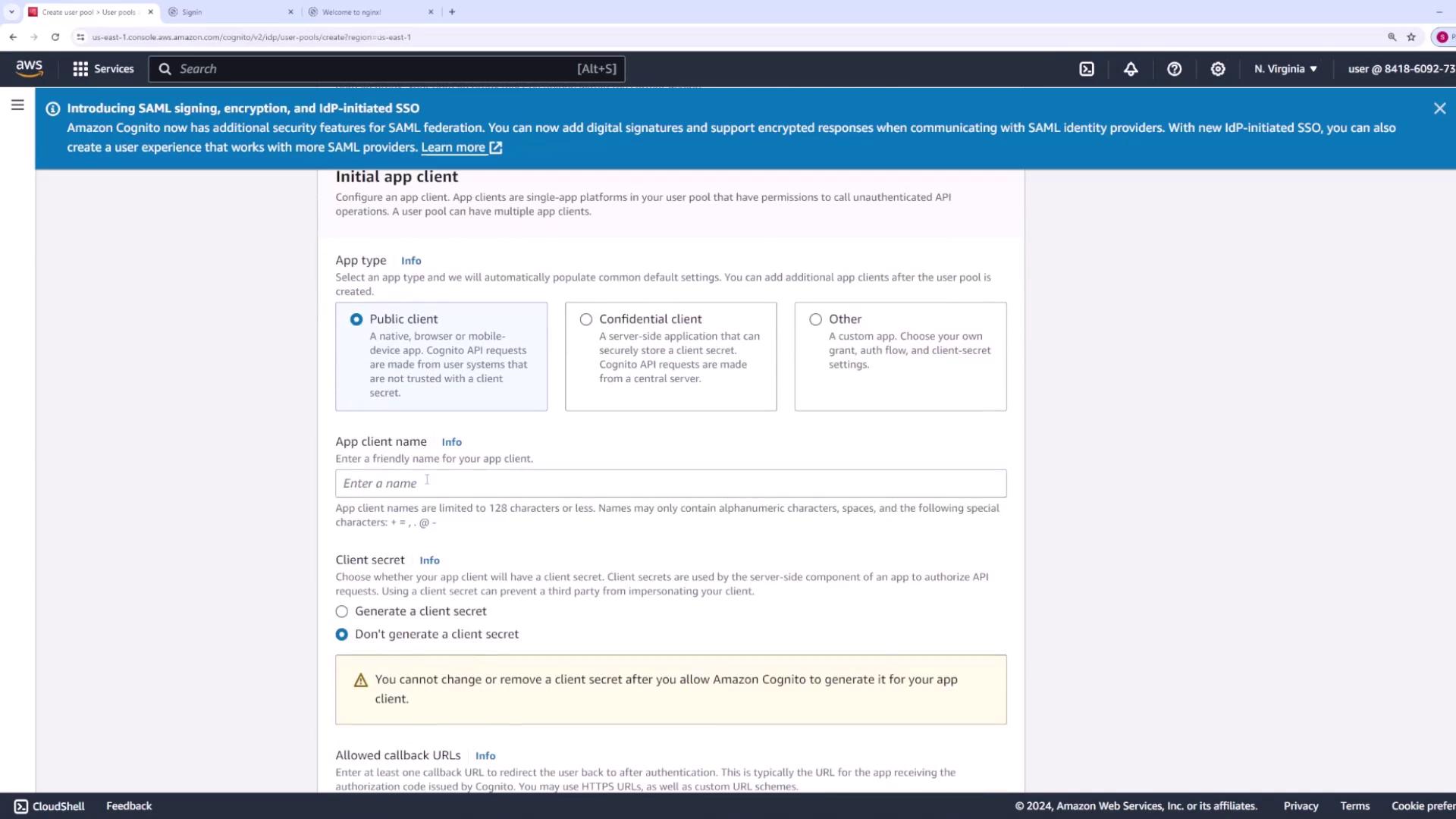
Task: Open the hamburger side navigation menu
Action: point(17,105)
